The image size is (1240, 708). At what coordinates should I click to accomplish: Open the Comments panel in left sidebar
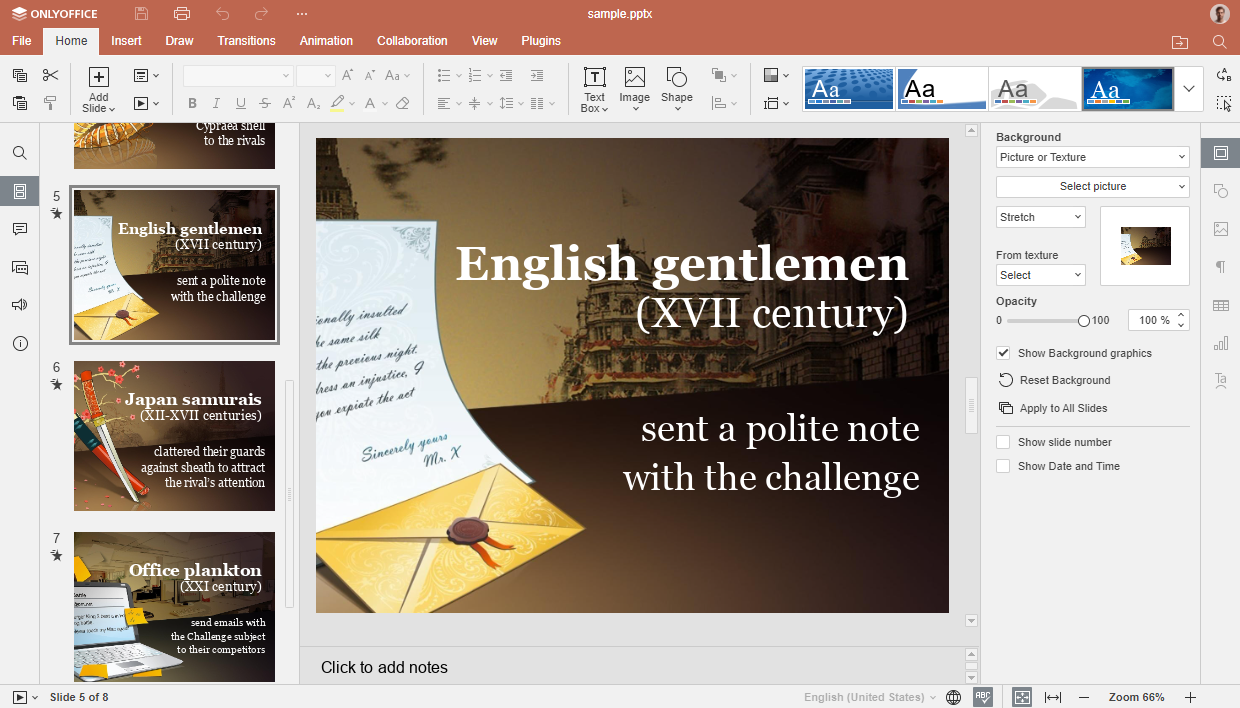click(x=20, y=229)
